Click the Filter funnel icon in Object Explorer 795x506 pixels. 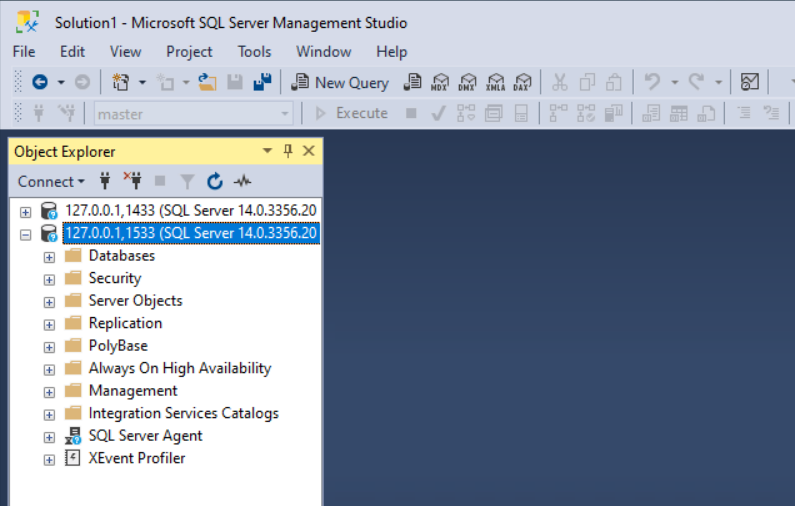pyautogui.click(x=187, y=181)
